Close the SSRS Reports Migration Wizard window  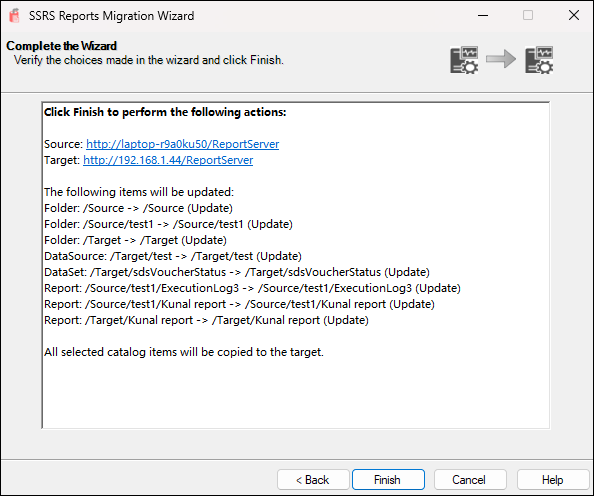click(574, 16)
